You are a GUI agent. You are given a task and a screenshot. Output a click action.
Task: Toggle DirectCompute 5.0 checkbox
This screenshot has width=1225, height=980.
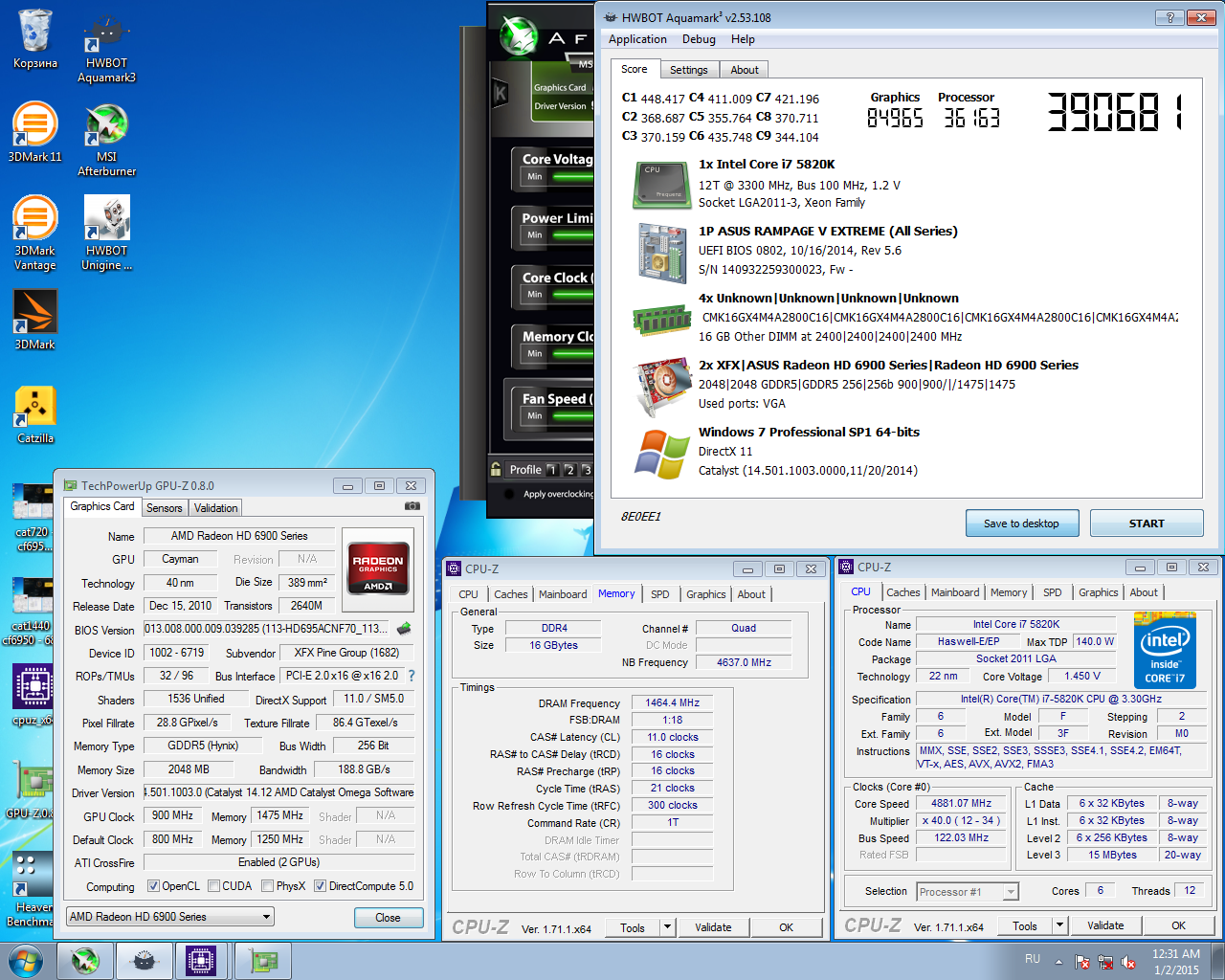coord(321,886)
